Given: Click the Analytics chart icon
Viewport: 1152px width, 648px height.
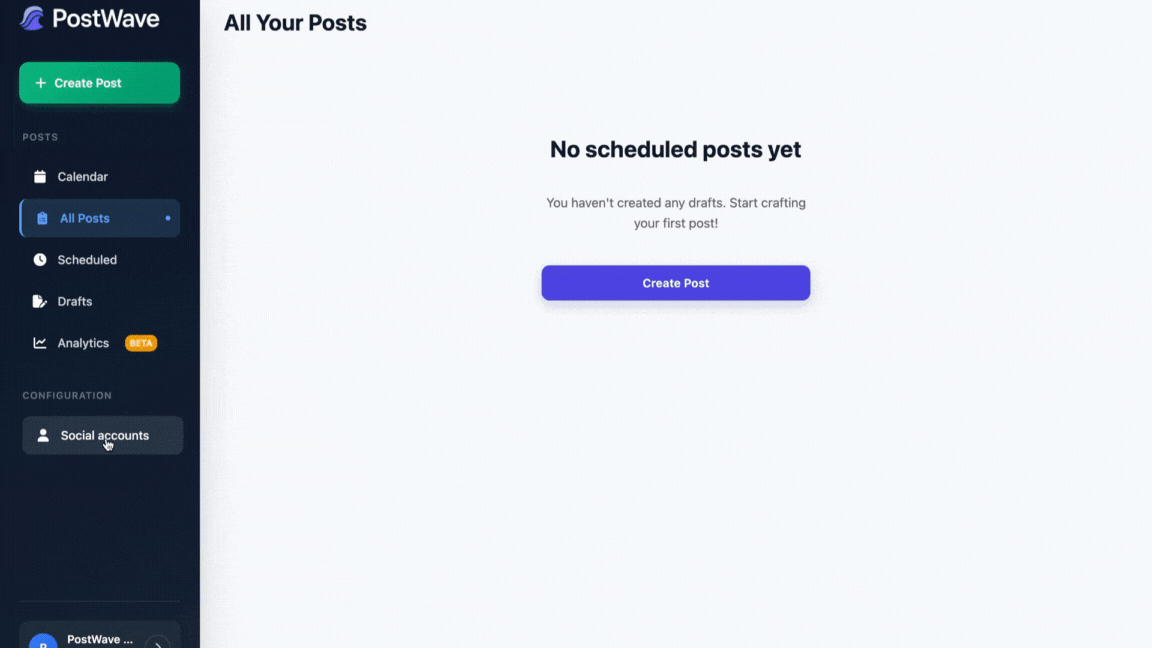Looking at the screenshot, I should pyautogui.click(x=40, y=343).
